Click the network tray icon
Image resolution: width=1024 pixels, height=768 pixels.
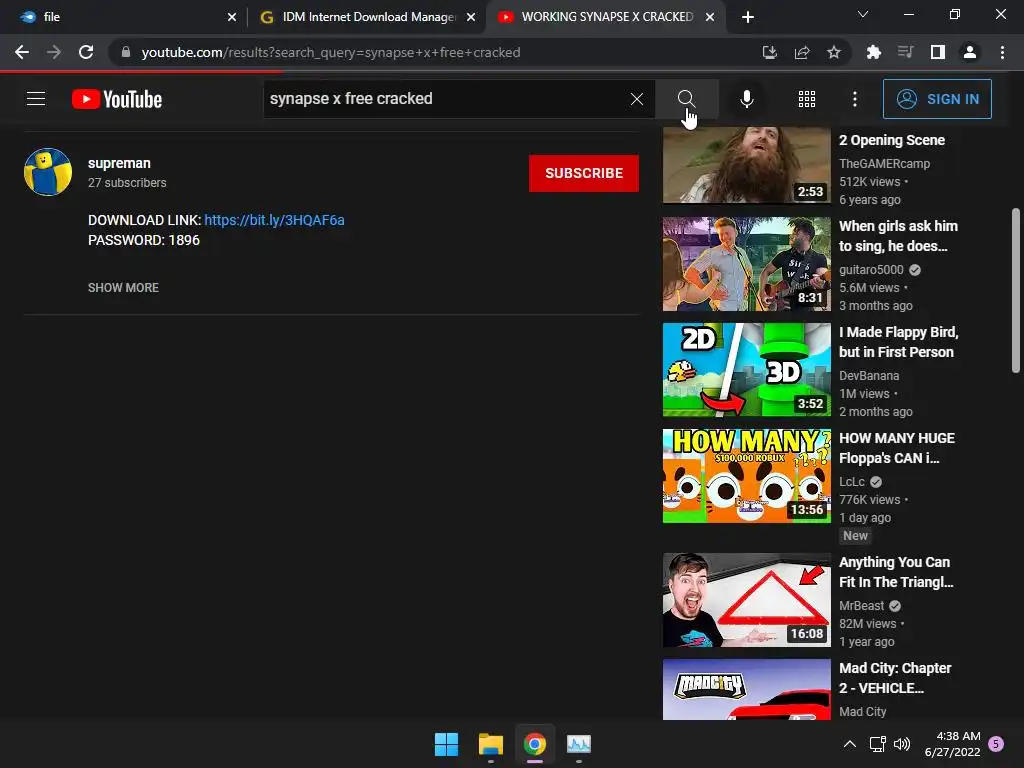point(878,744)
